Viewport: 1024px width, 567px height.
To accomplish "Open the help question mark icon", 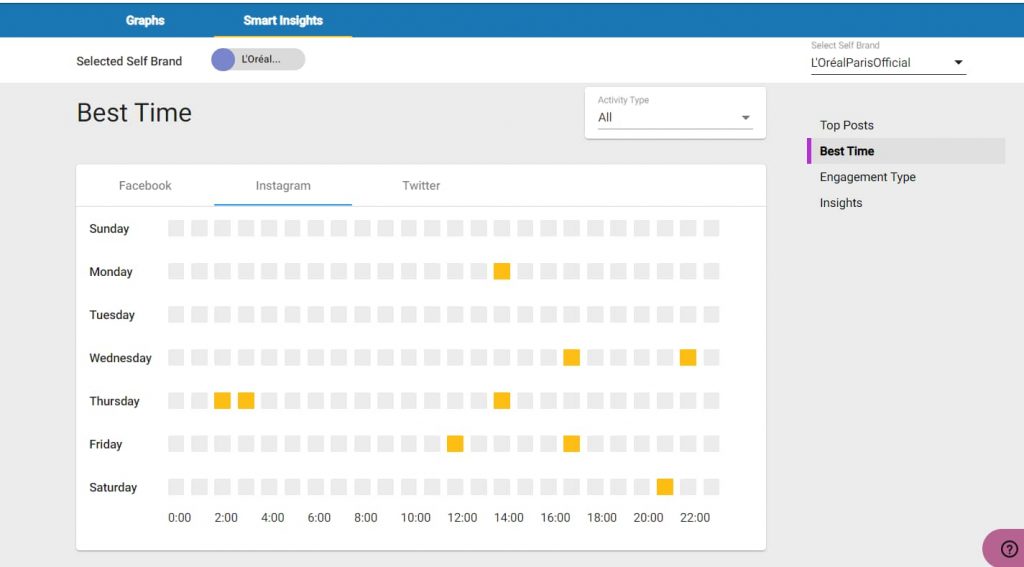I will [x=1009, y=549].
